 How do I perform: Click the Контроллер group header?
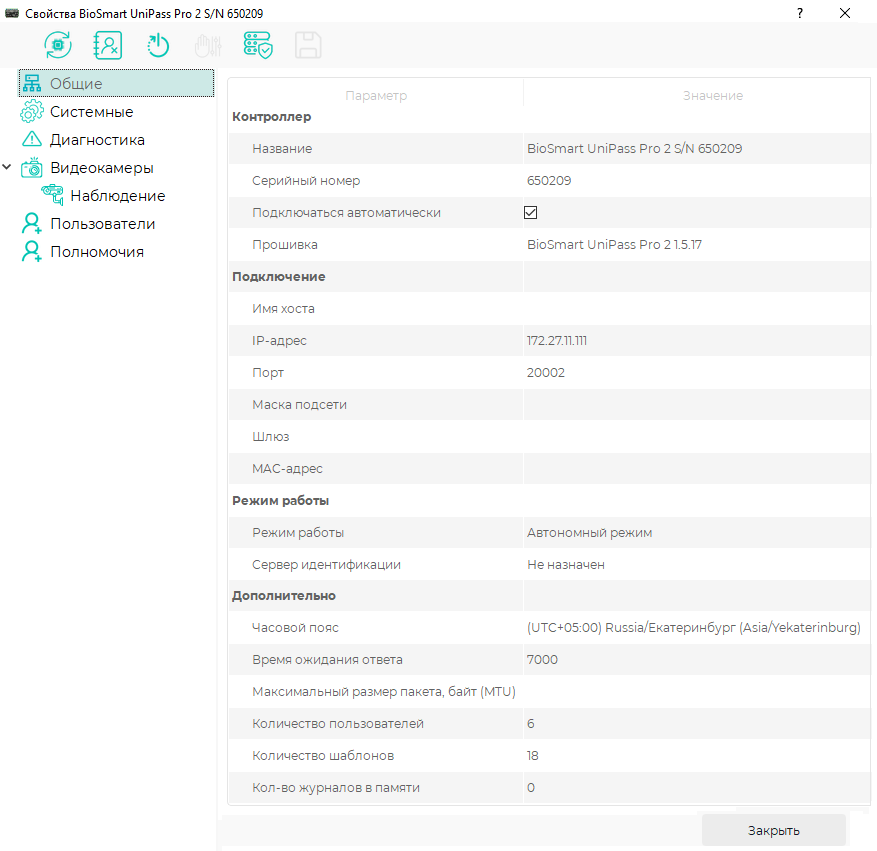[271, 117]
